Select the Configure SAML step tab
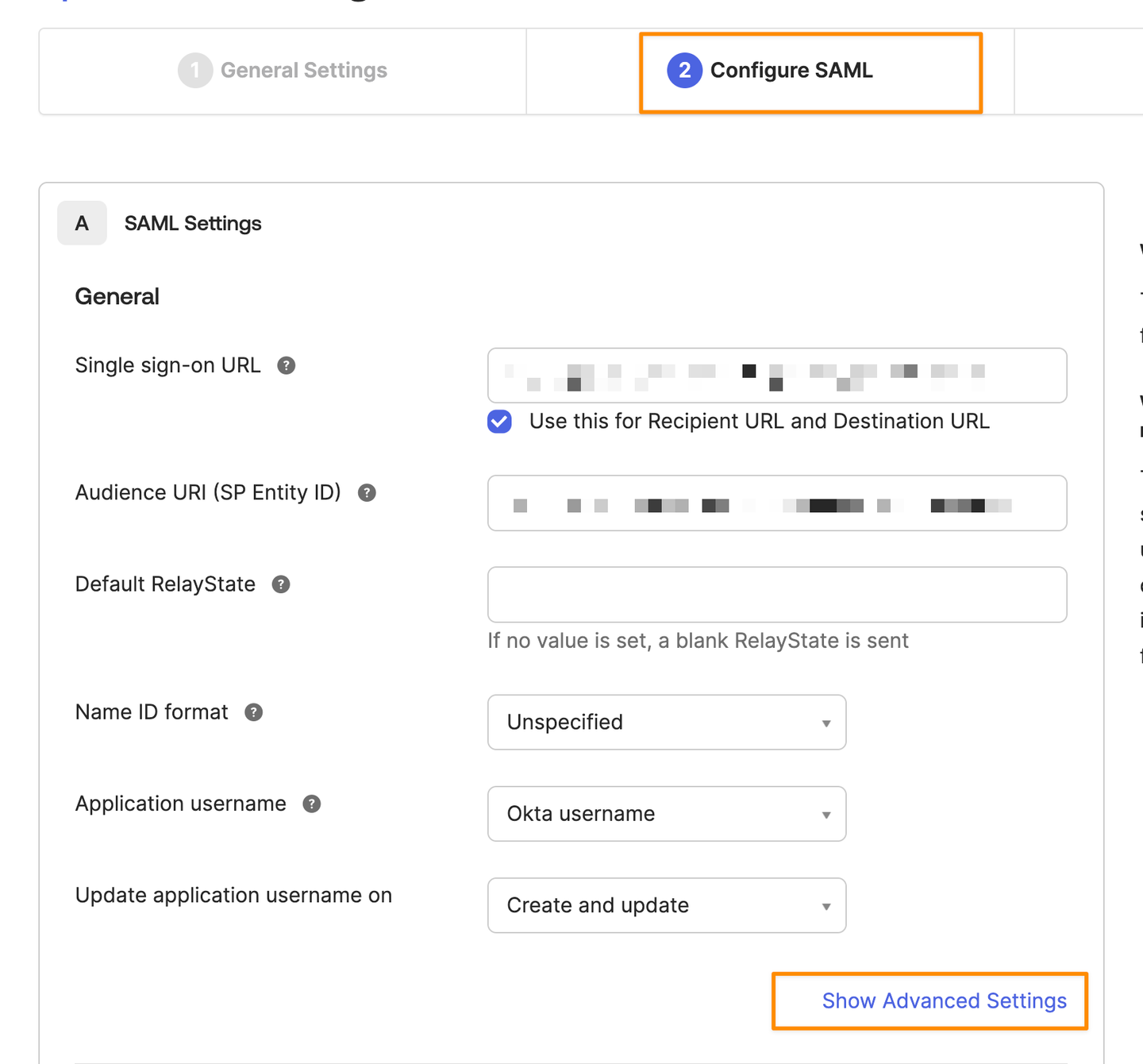This screenshot has height=1064, width=1143. click(x=791, y=71)
